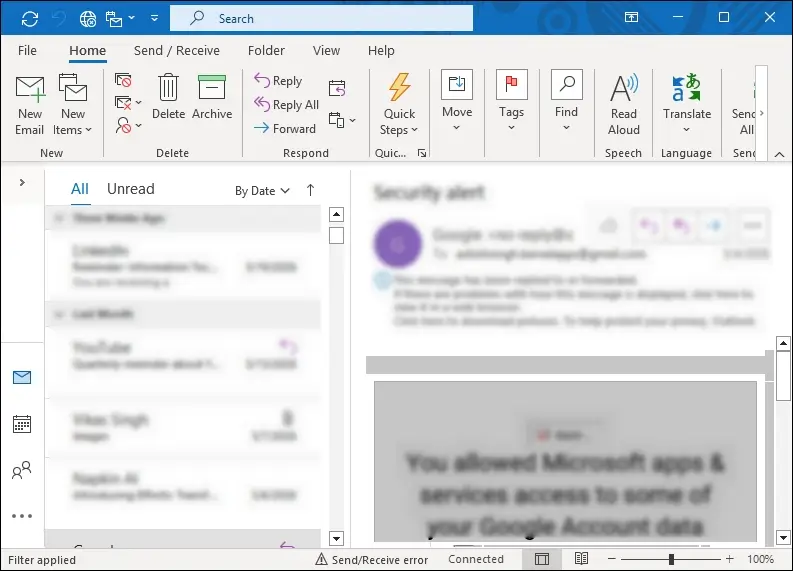
Task: Click the Undo icon in title bar
Action: [59, 19]
